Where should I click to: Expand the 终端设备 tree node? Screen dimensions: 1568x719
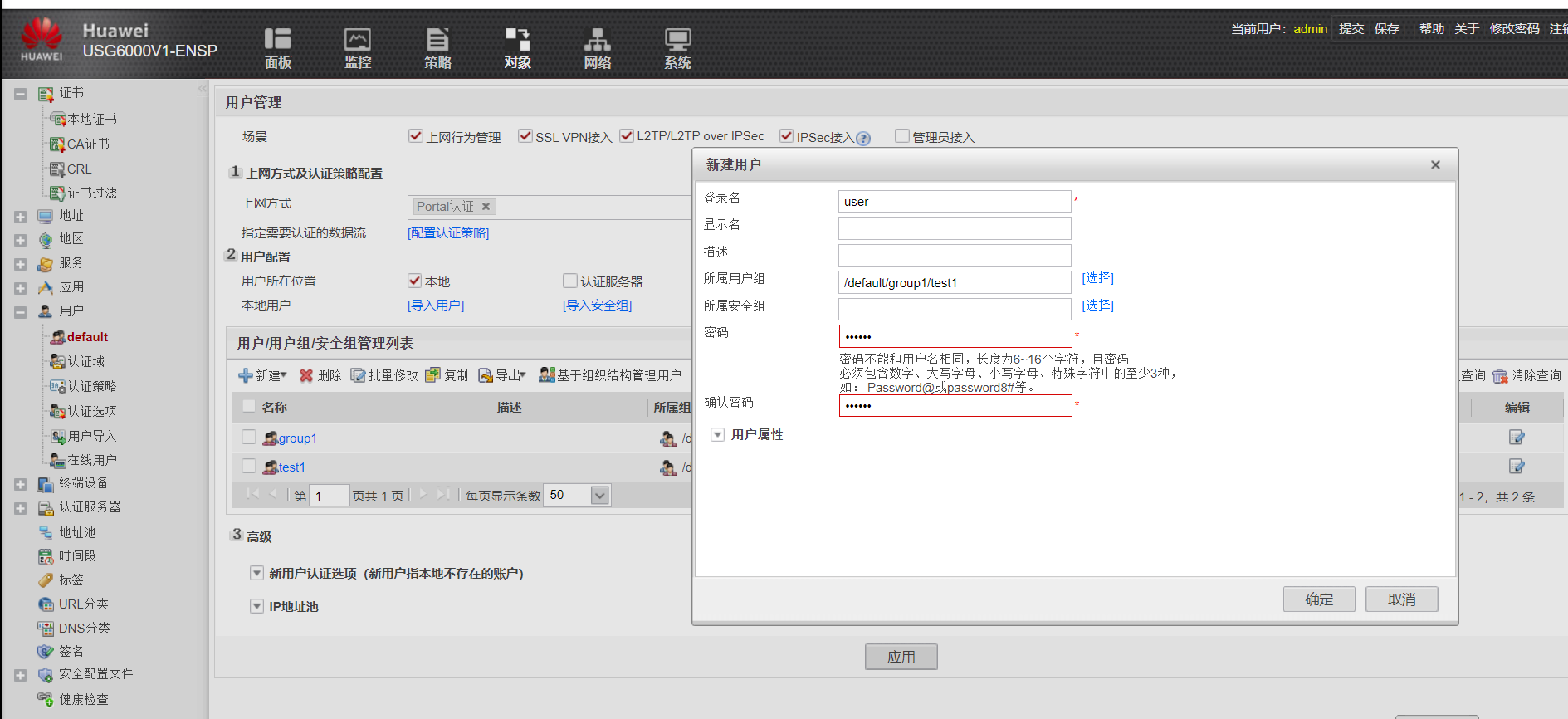(x=21, y=484)
